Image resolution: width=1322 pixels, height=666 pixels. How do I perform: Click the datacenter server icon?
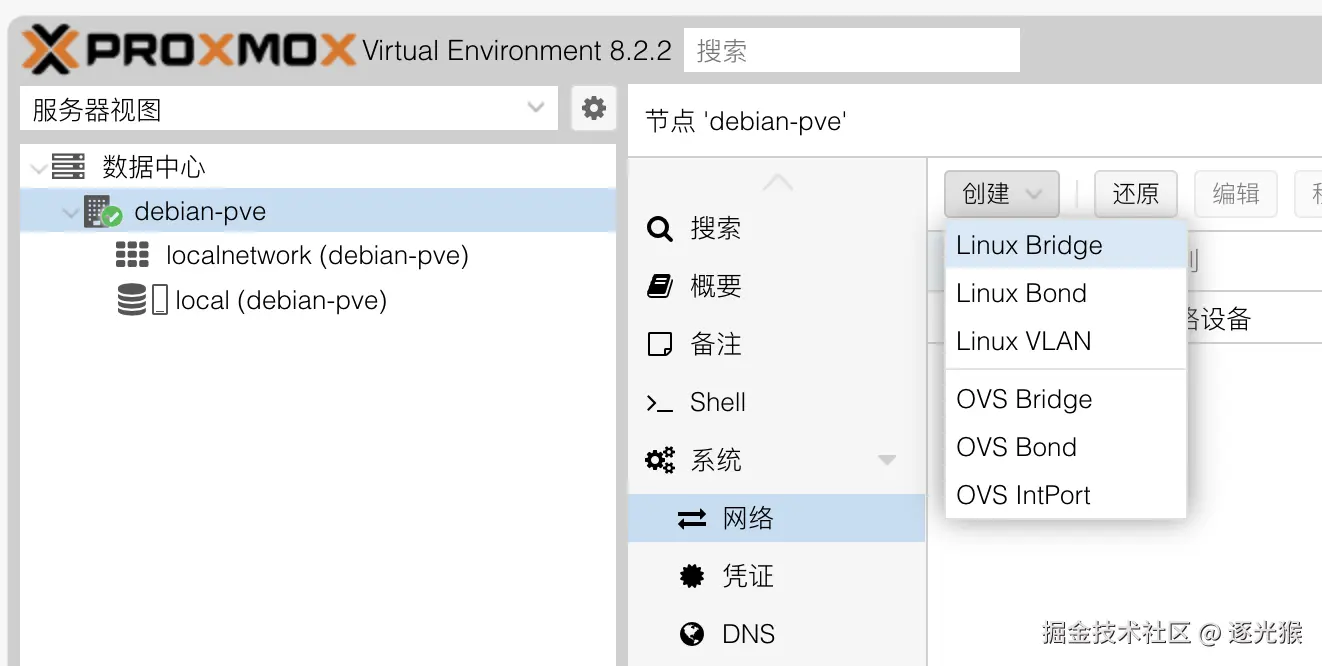click(x=69, y=167)
